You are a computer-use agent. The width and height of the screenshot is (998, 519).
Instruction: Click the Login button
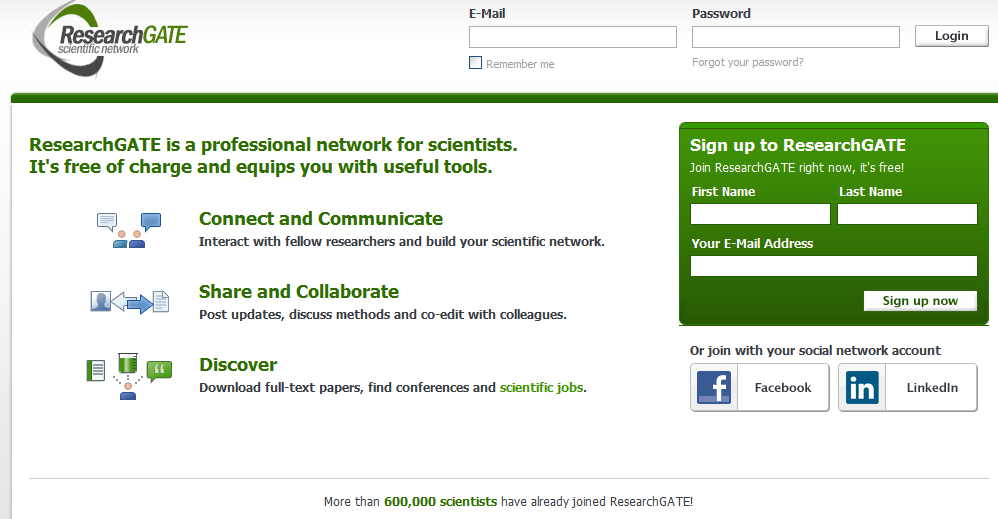[x=952, y=36]
